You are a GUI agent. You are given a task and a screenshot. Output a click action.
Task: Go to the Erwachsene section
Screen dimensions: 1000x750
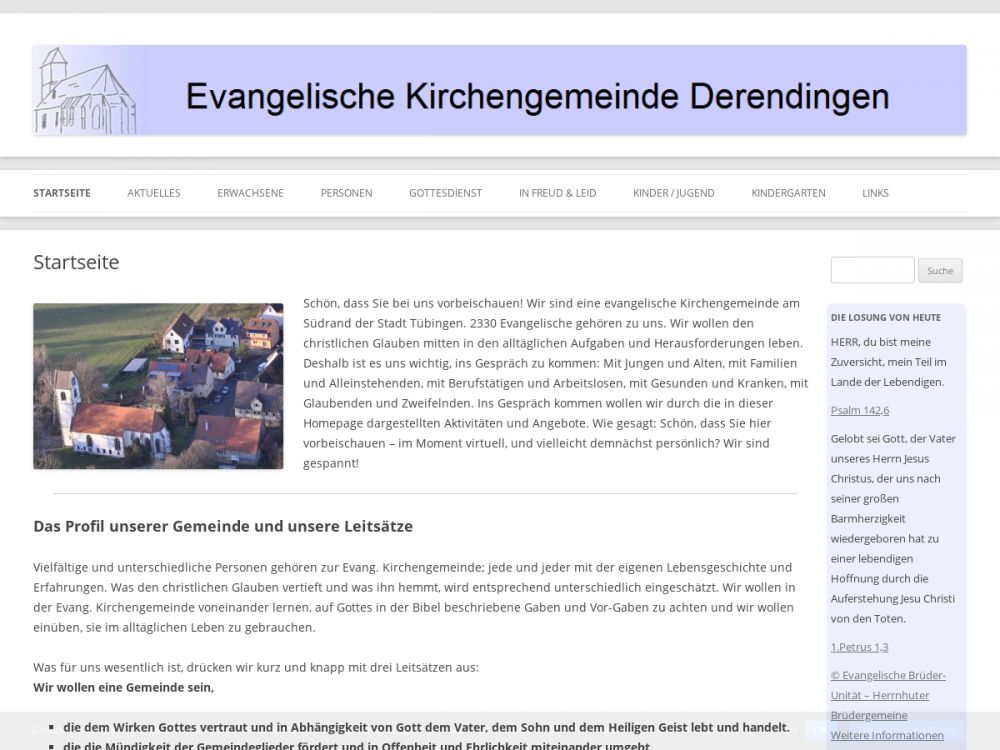[x=250, y=193]
